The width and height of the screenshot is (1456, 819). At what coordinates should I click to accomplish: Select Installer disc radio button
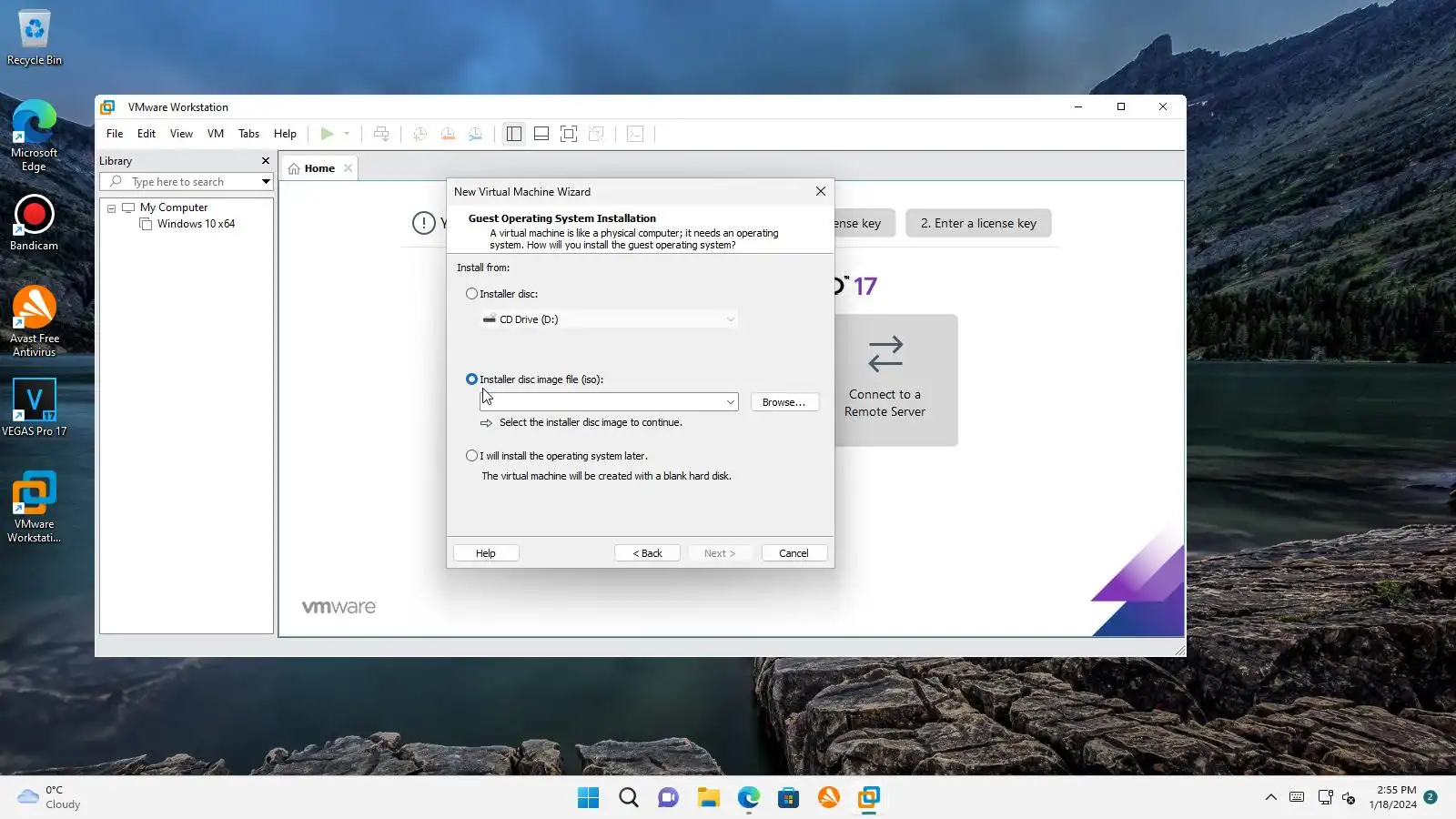471,294
